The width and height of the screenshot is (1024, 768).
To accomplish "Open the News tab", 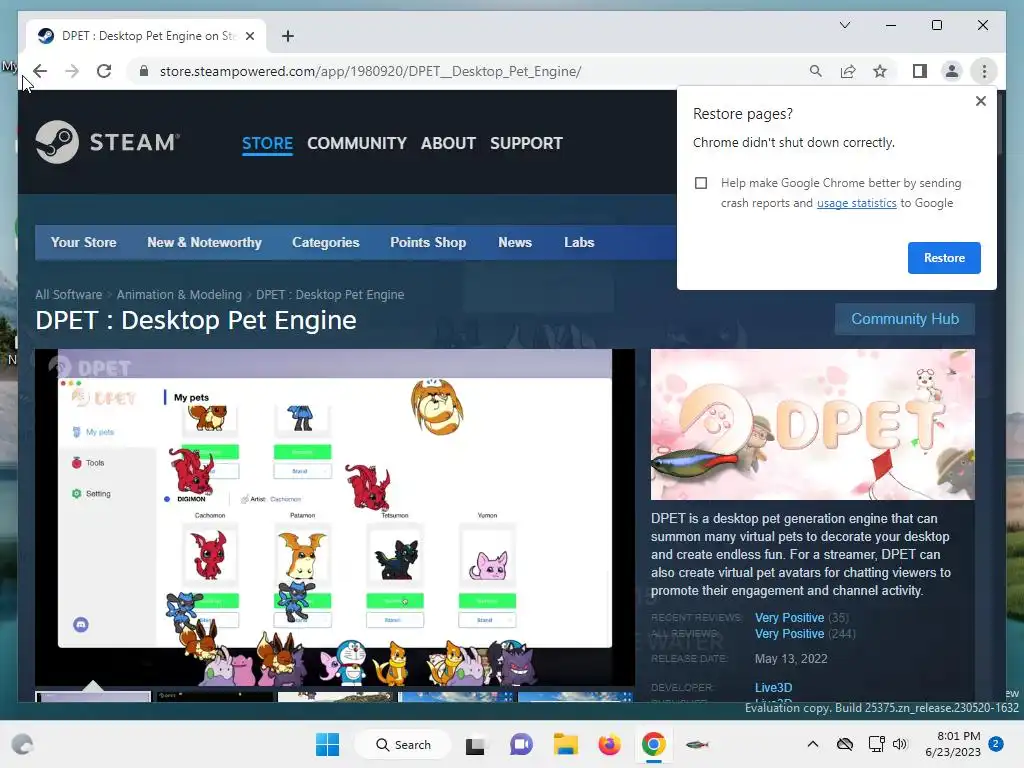I will click(x=515, y=242).
